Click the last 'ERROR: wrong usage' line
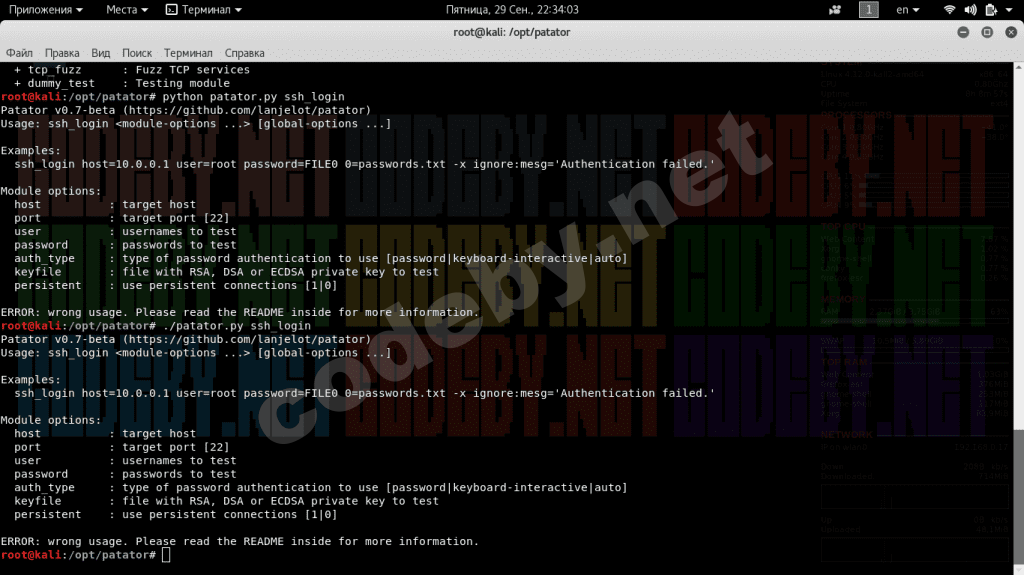The image size is (1024, 575). [240, 541]
